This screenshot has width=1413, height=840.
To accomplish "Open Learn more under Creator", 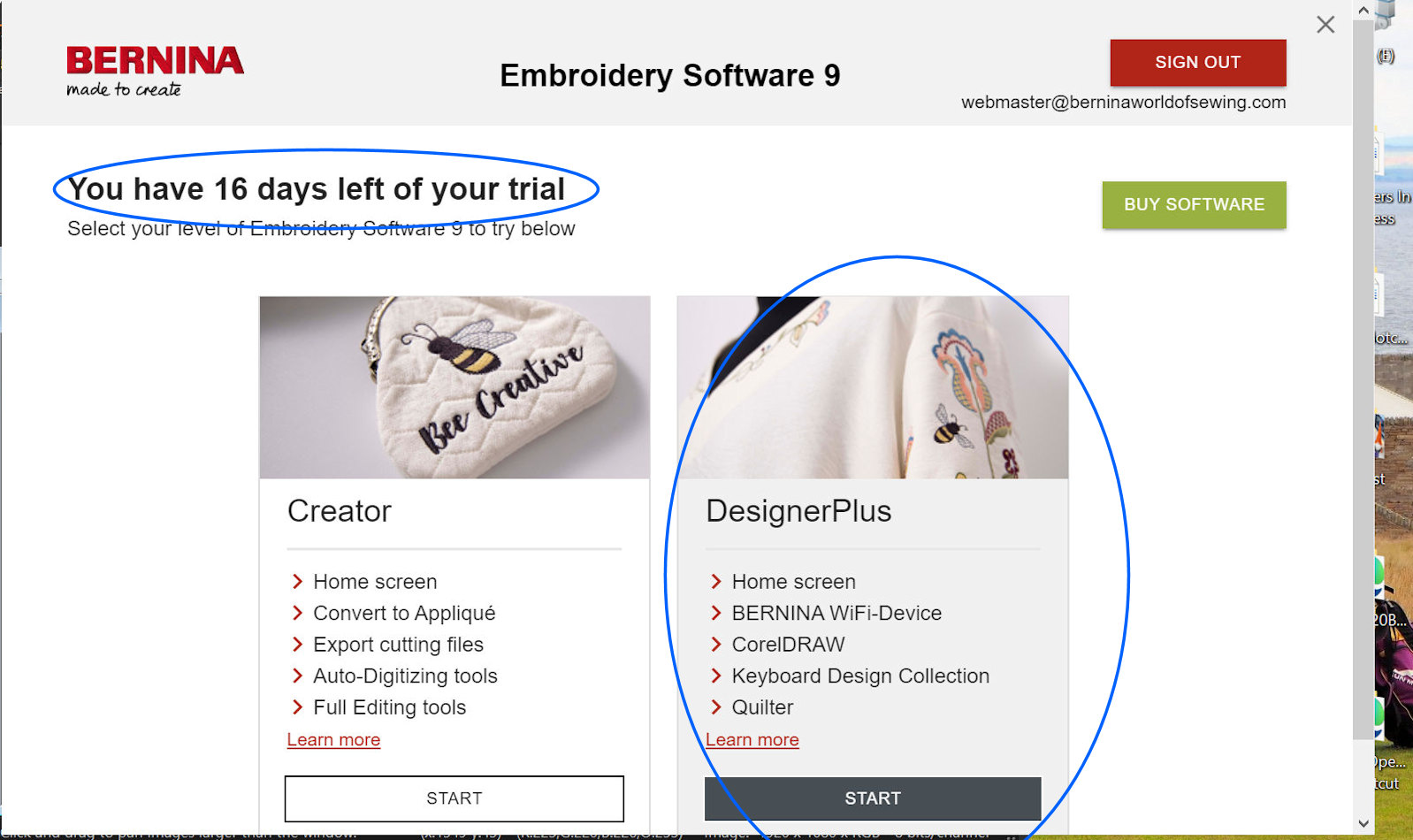I will tap(333, 740).
